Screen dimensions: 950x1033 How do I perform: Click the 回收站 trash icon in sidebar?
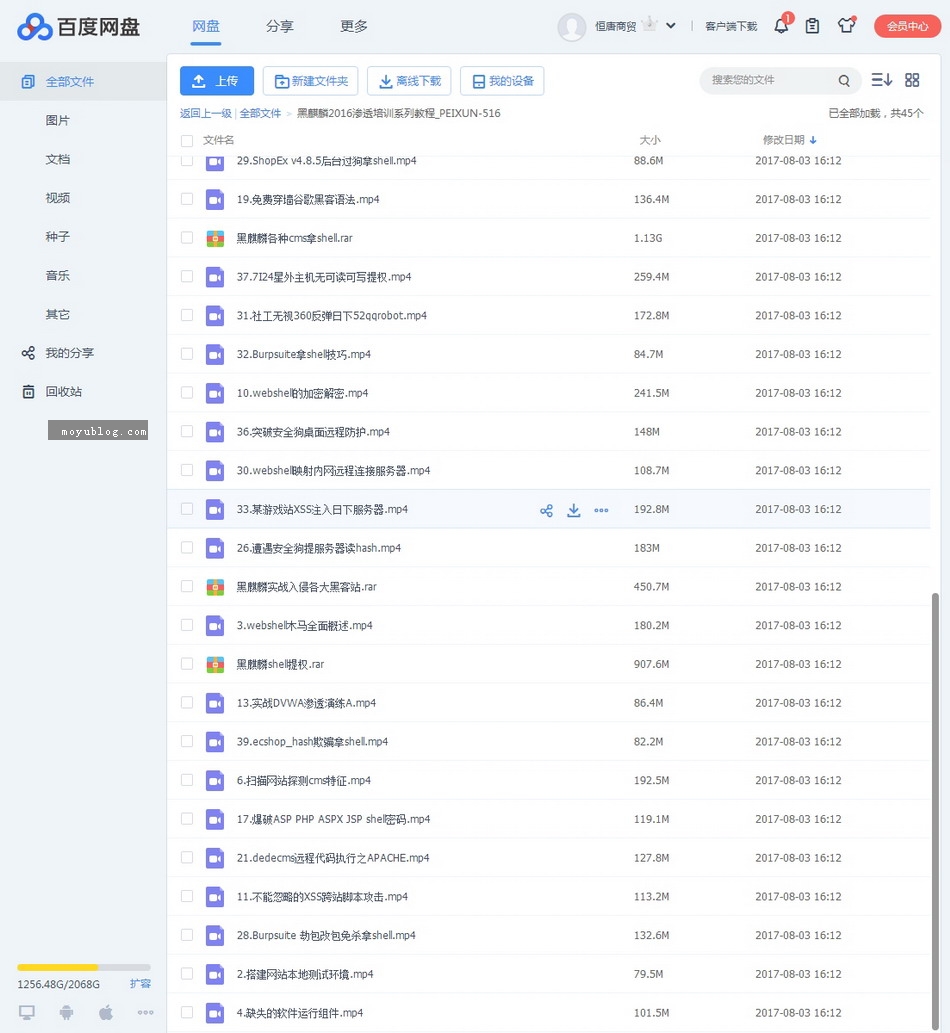click(28, 392)
